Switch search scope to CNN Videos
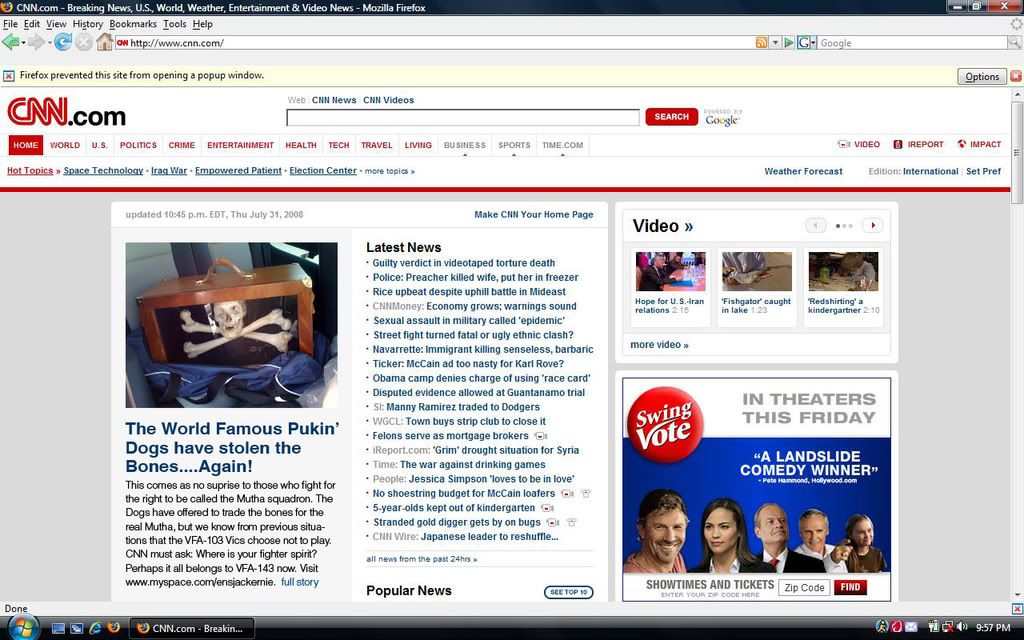This screenshot has width=1024, height=640. (x=389, y=100)
